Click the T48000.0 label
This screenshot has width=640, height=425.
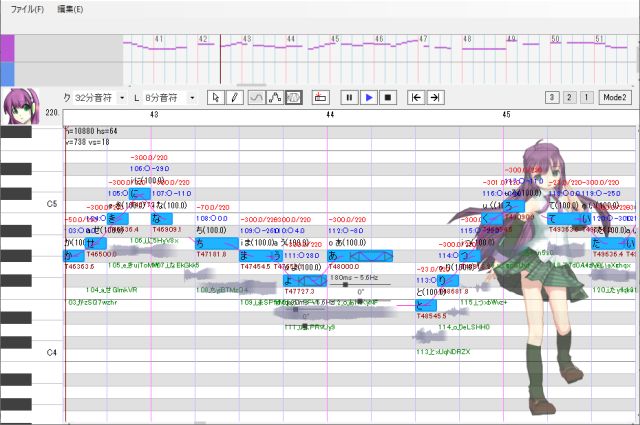point(344,266)
